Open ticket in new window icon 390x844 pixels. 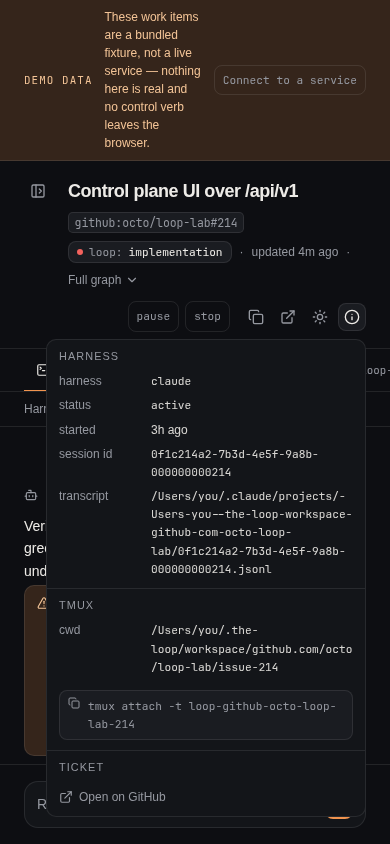(x=288, y=317)
